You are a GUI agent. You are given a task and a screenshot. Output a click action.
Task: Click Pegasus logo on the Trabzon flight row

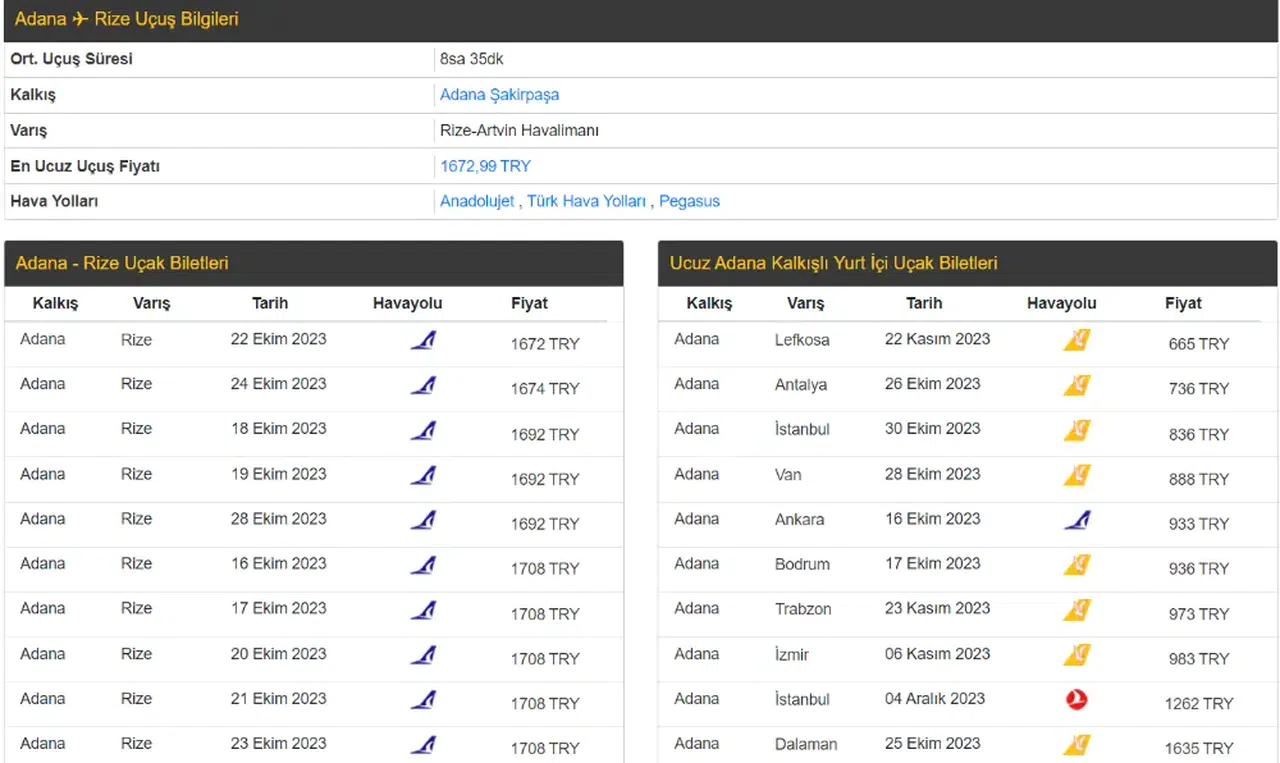[x=1076, y=610]
